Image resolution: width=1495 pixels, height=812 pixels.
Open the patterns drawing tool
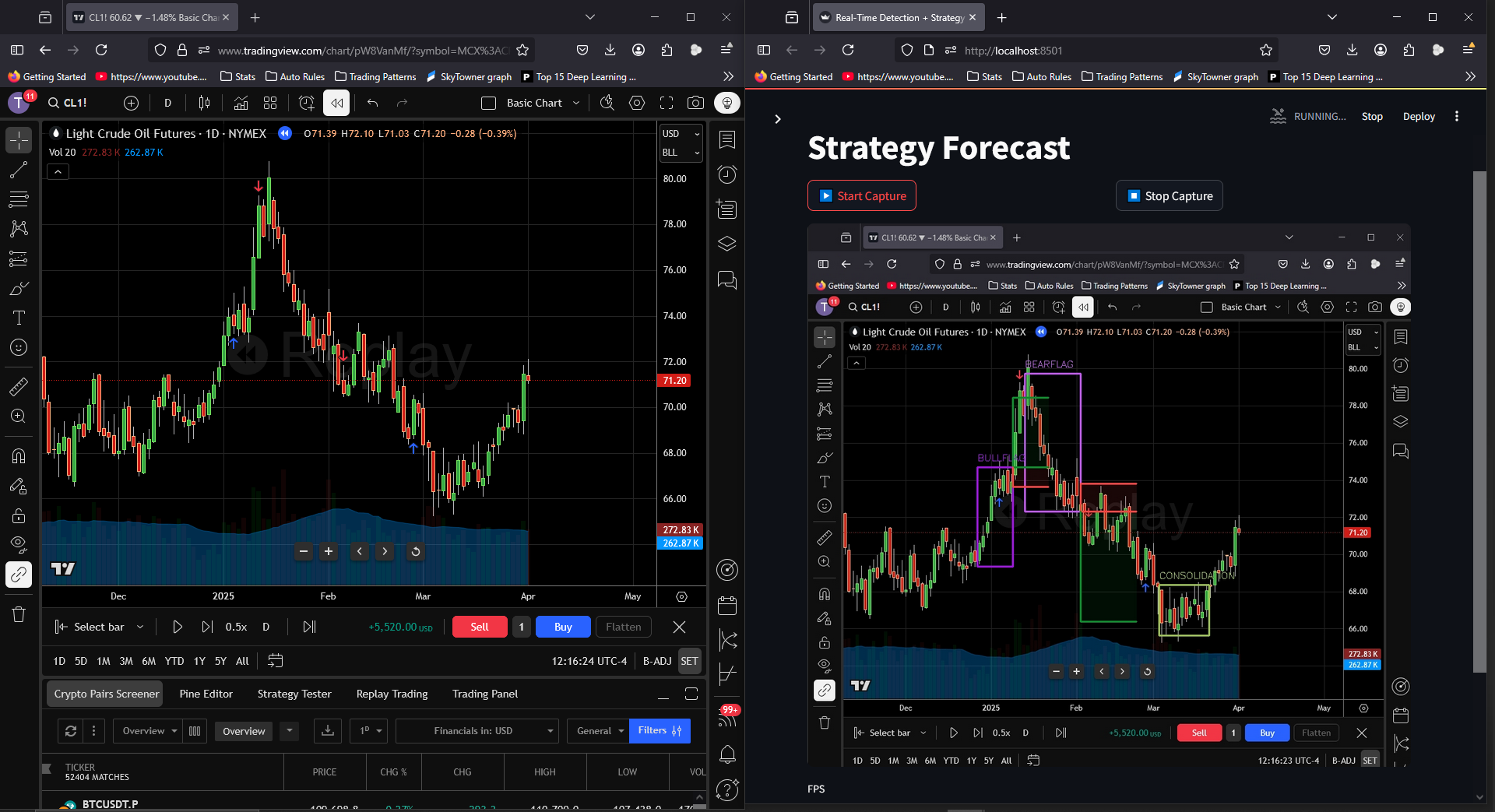click(x=19, y=229)
